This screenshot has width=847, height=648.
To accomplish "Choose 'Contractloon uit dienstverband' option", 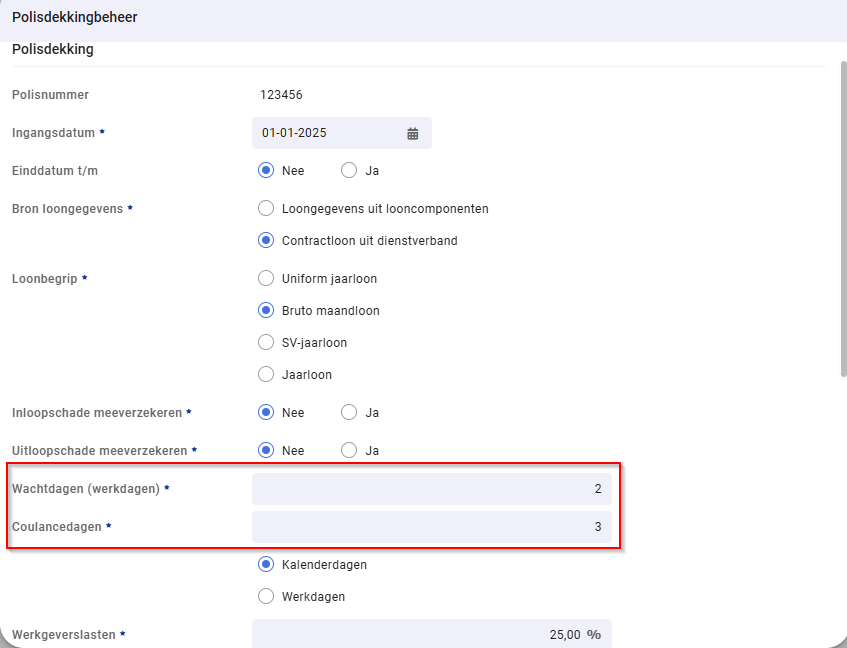I will [x=266, y=241].
